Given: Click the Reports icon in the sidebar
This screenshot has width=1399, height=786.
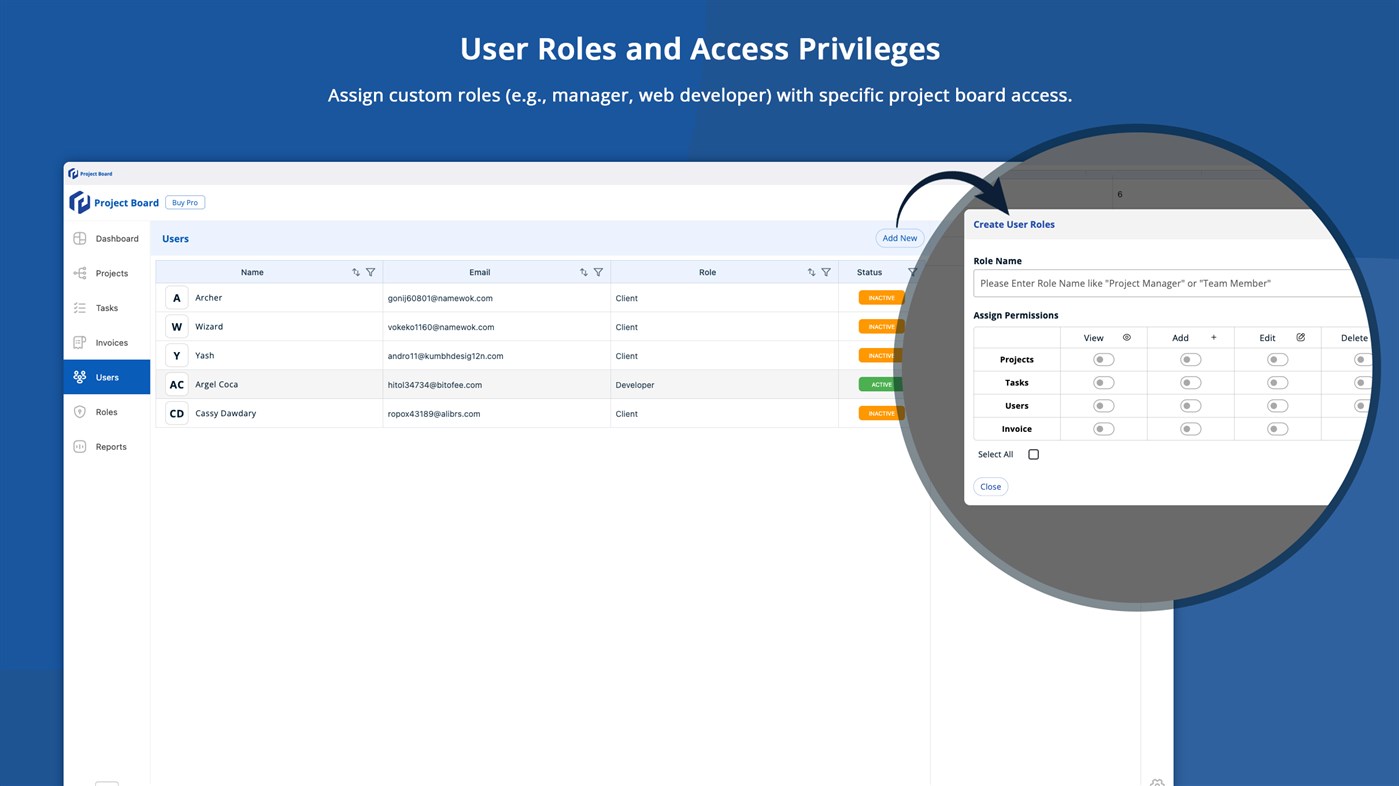Looking at the screenshot, I should 78,446.
